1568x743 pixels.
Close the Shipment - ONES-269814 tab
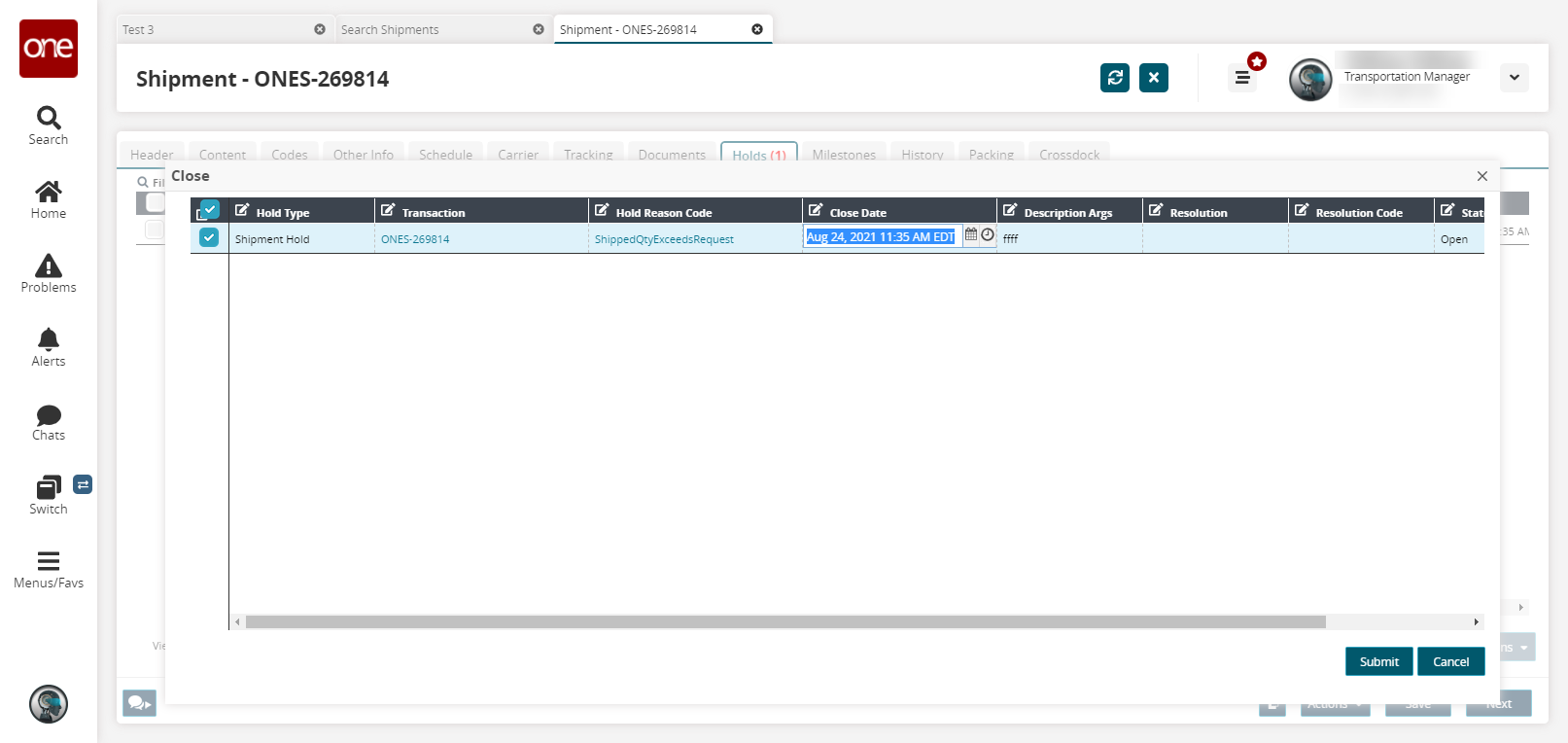click(757, 29)
